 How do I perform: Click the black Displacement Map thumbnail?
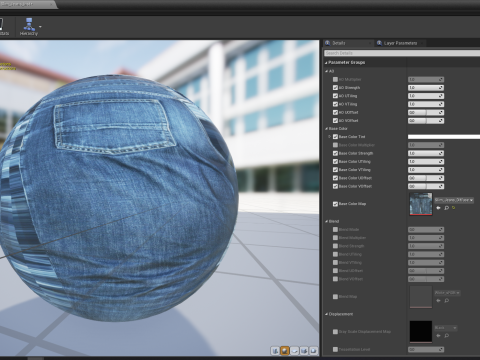pos(421,332)
